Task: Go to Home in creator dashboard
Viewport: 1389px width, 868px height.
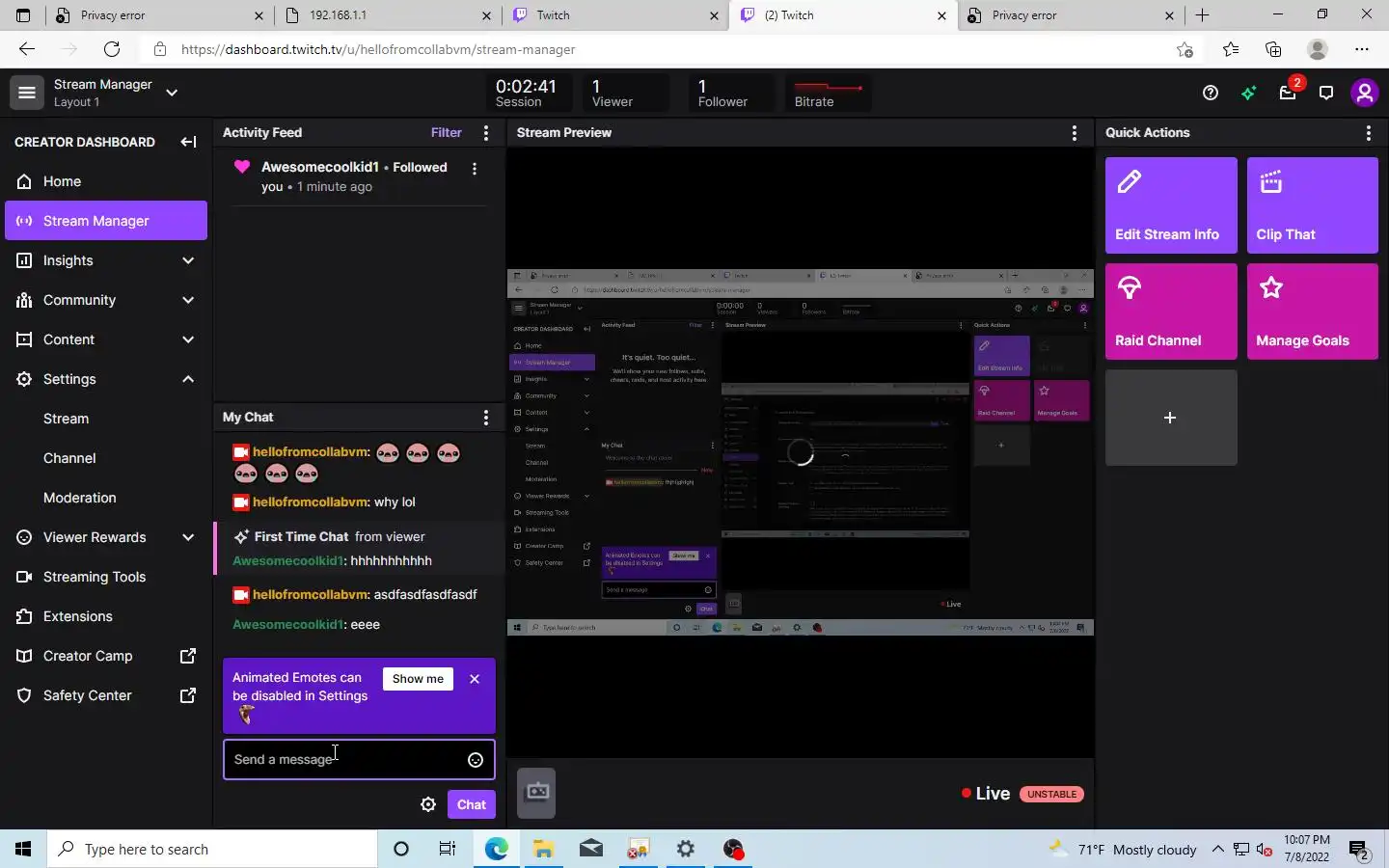Action: click(x=106, y=181)
